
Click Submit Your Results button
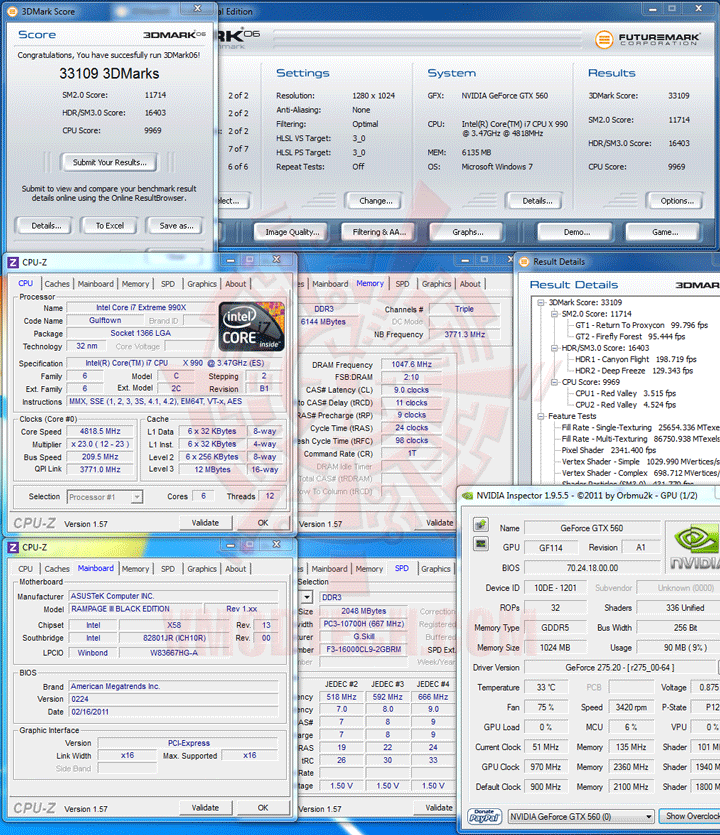point(110,162)
